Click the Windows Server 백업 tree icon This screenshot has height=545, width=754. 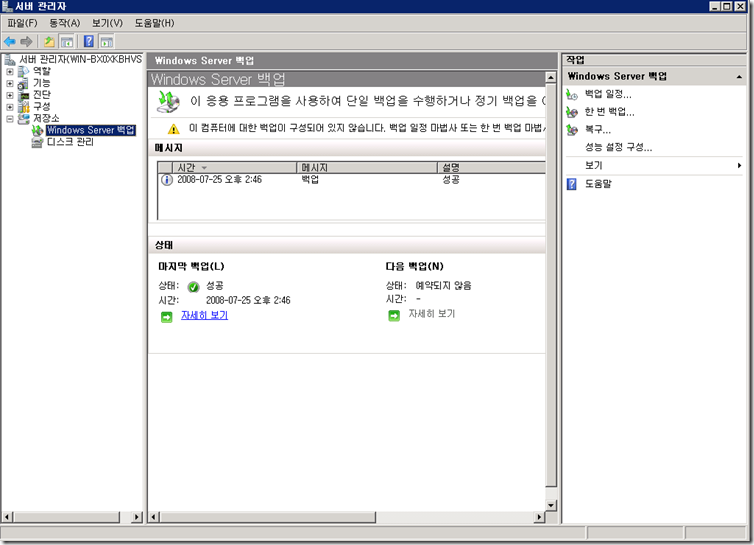point(38,130)
